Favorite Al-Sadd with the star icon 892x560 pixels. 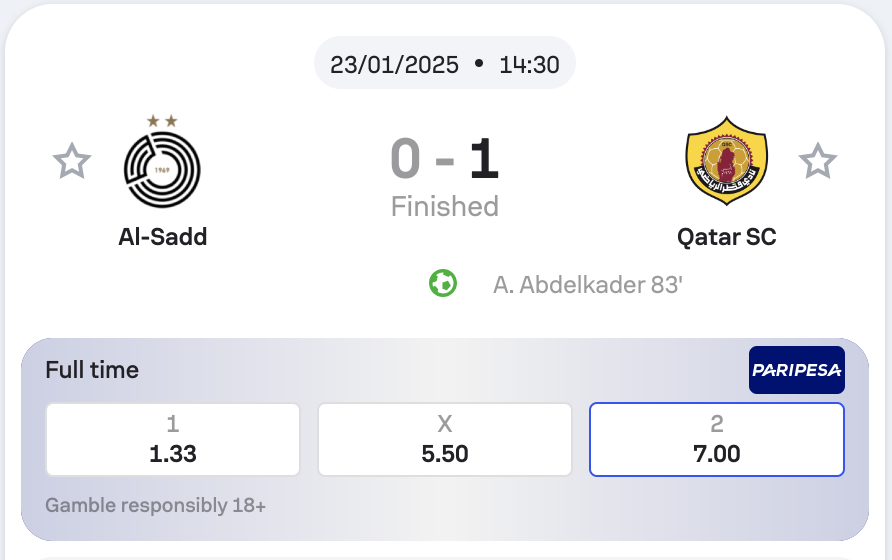point(72,161)
